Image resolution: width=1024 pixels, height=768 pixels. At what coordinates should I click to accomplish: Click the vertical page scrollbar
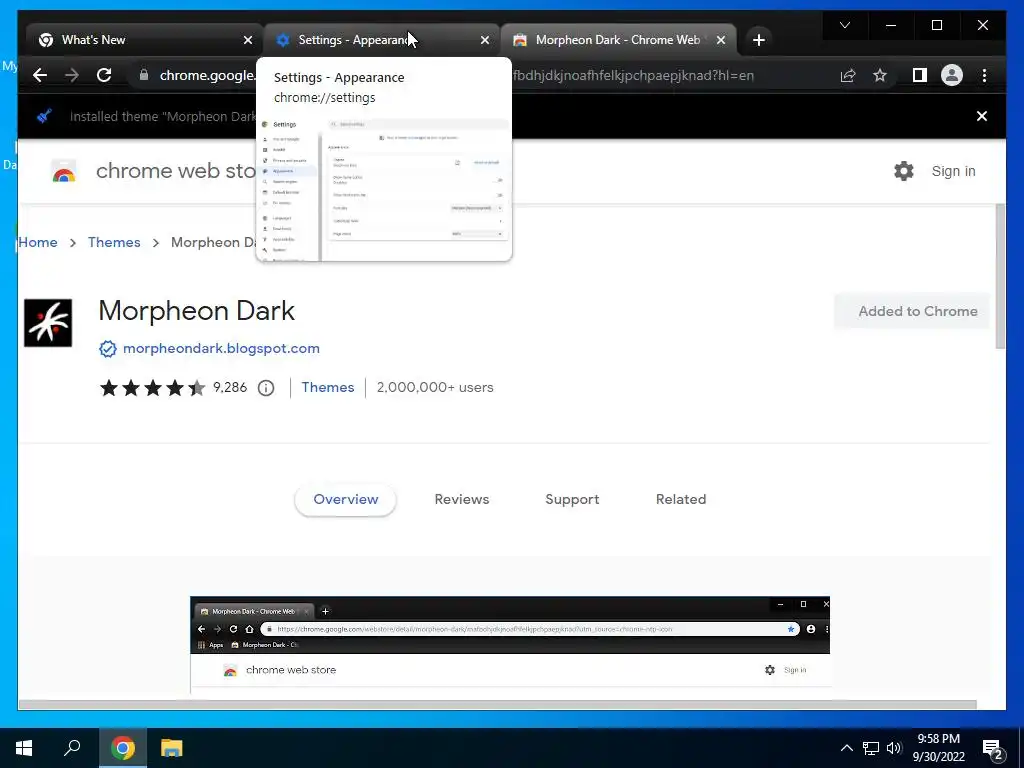pos(1000,276)
